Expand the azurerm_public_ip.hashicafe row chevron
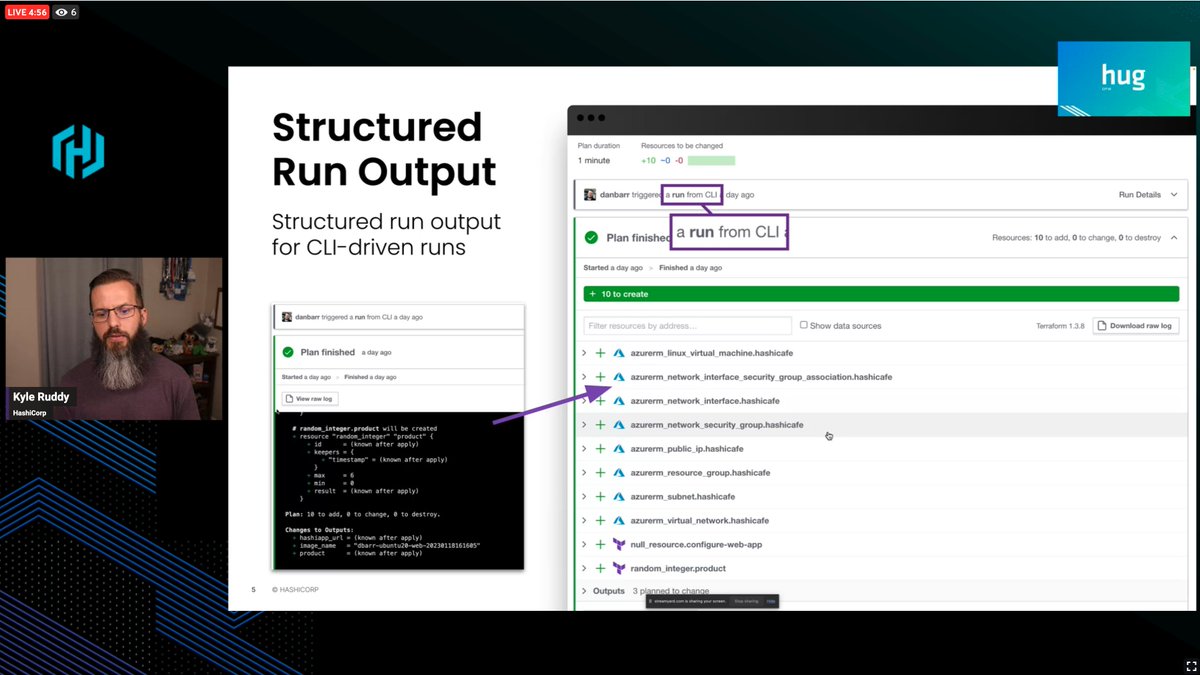Viewport: 1200px width, 675px height. (x=584, y=449)
